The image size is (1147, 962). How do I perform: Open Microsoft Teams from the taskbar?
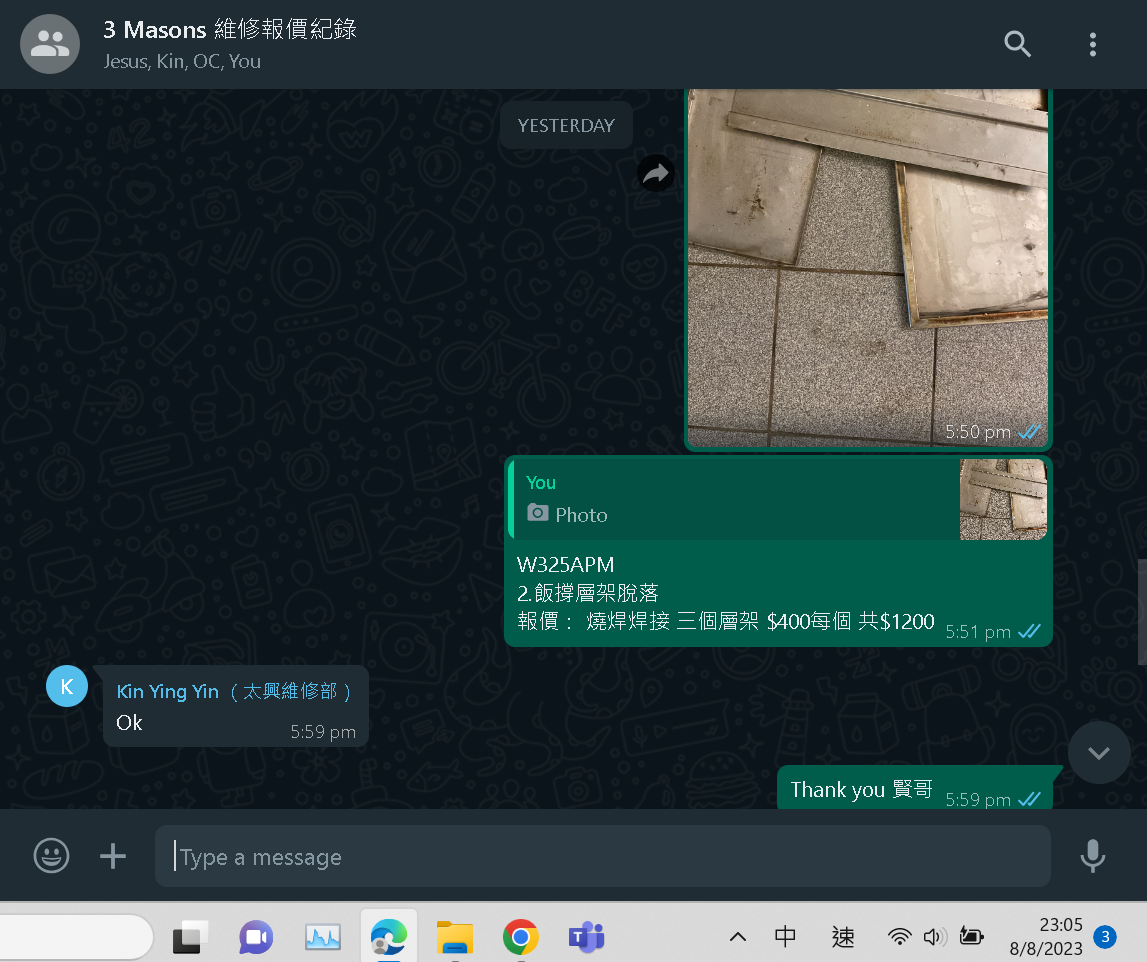(x=587, y=936)
